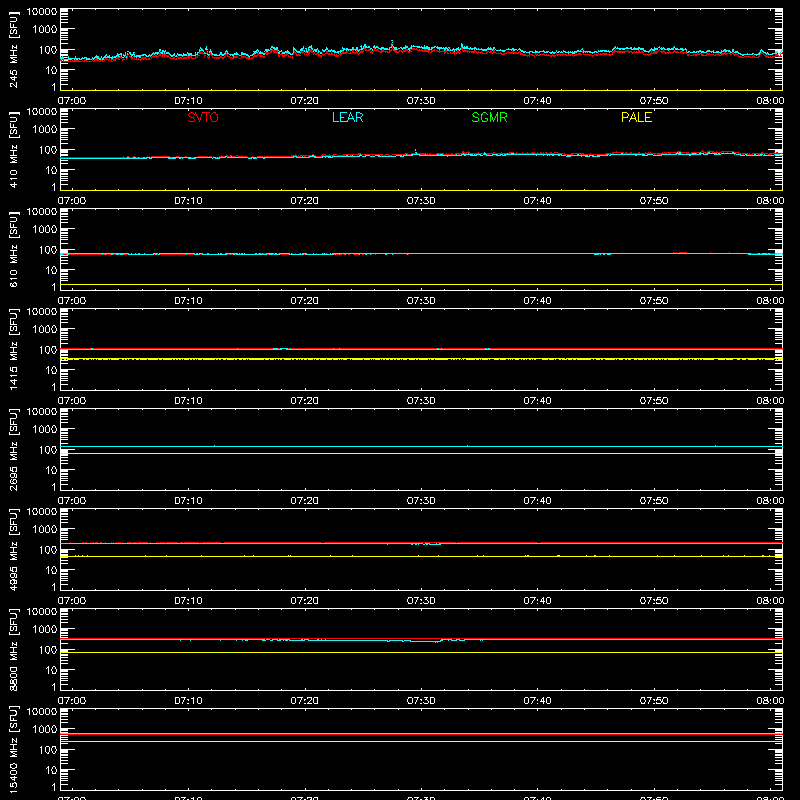The image size is (800, 800).
Task: Select the 8800 MHz [SFU] axis title
Action: pyautogui.click(x=13, y=649)
